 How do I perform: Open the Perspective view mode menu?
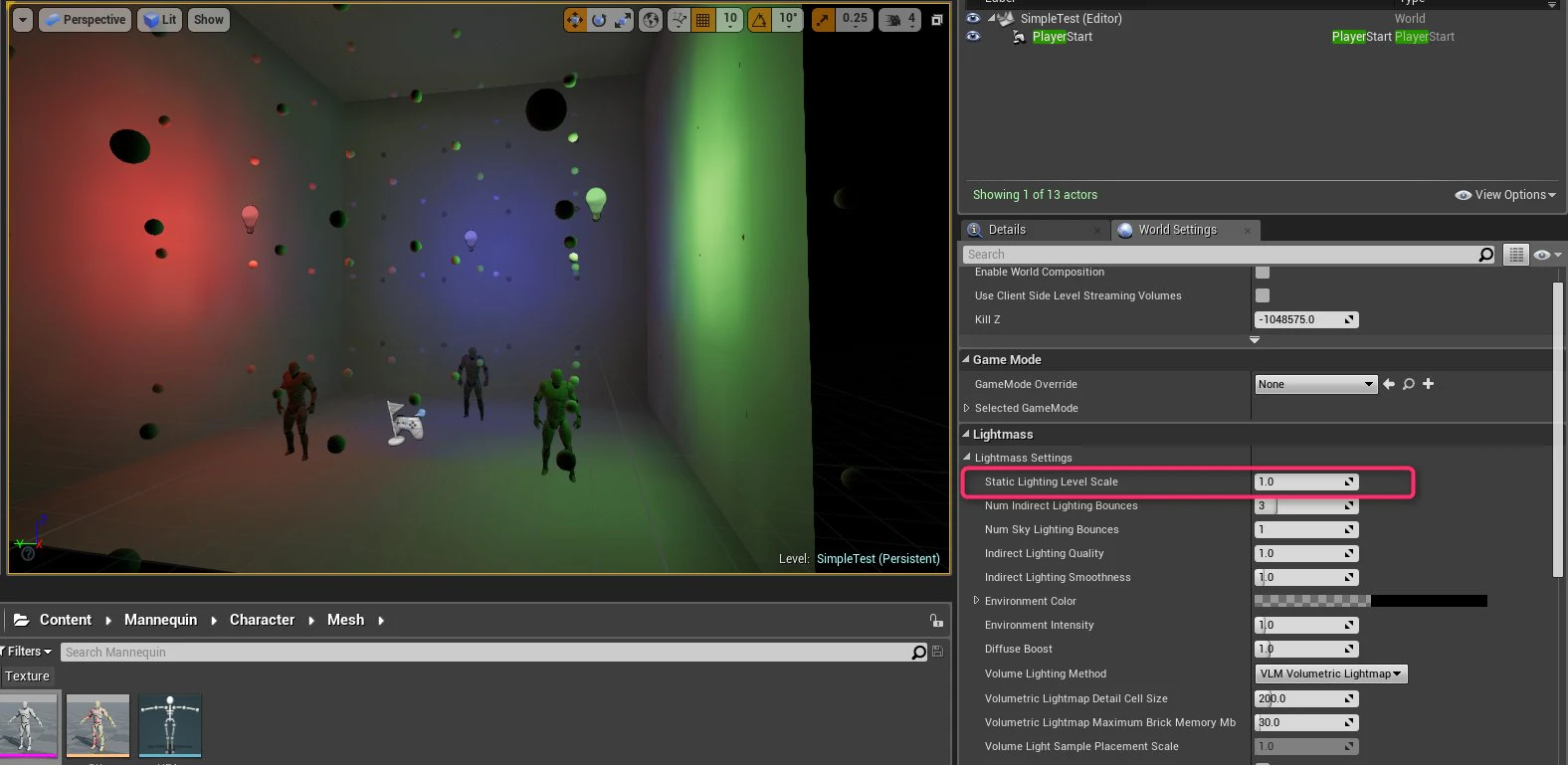(86, 20)
